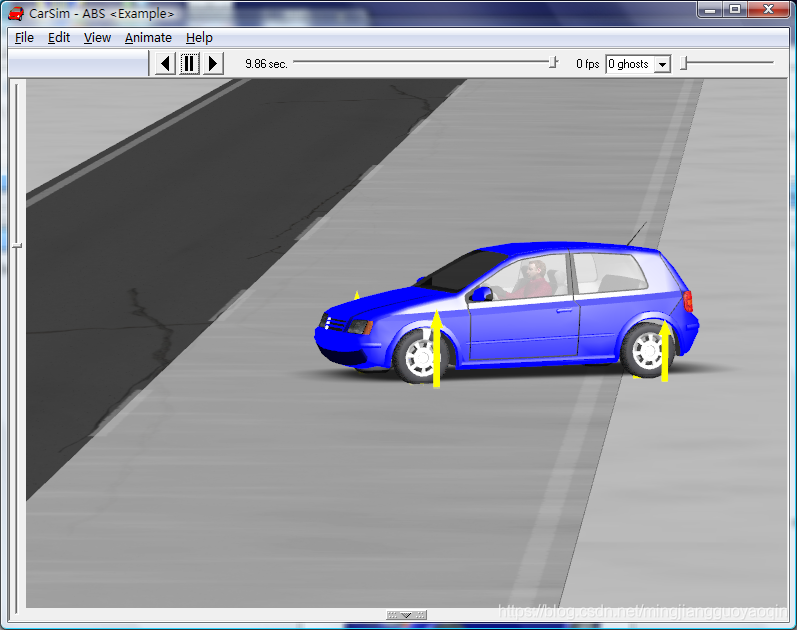Open the View menu
This screenshot has width=797, height=630.
coord(97,38)
